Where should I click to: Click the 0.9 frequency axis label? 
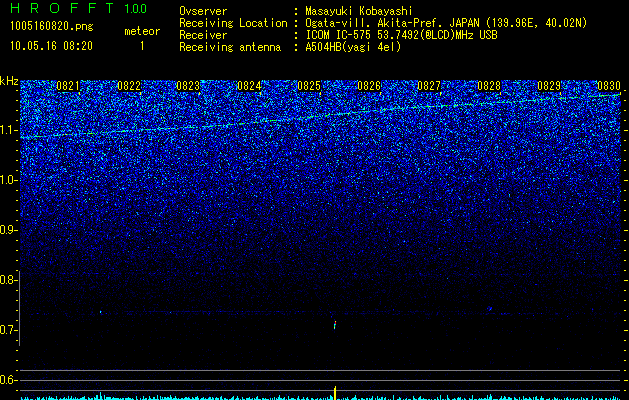[x=8, y=230]
